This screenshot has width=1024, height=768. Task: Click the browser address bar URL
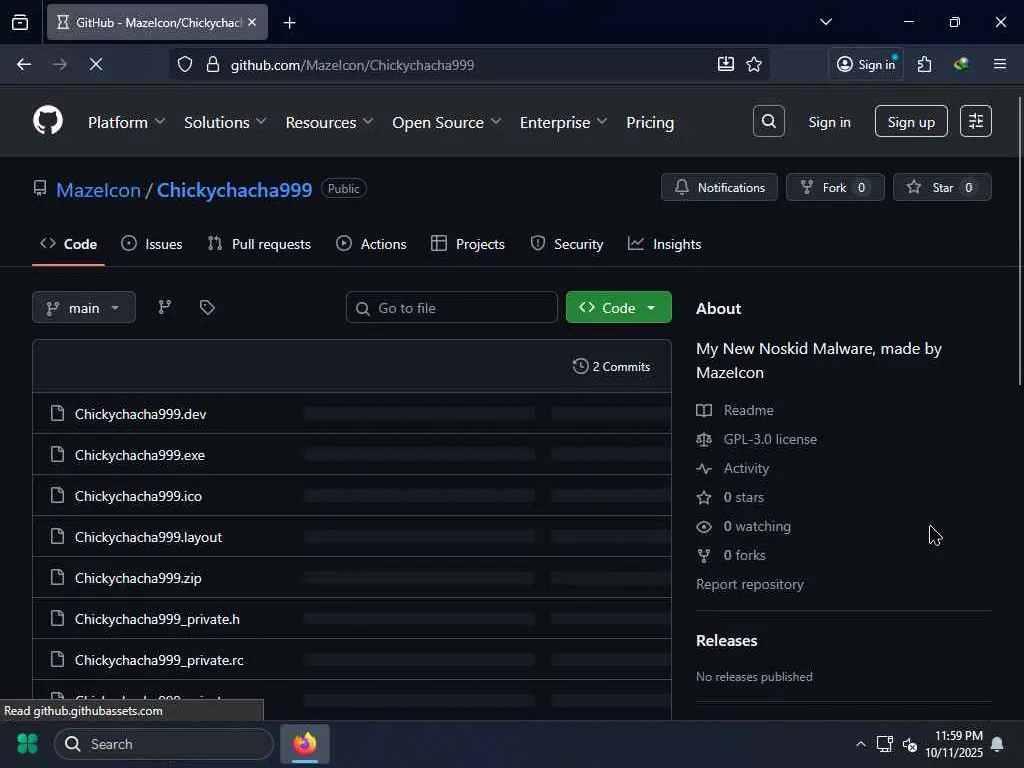click(352, 65)
